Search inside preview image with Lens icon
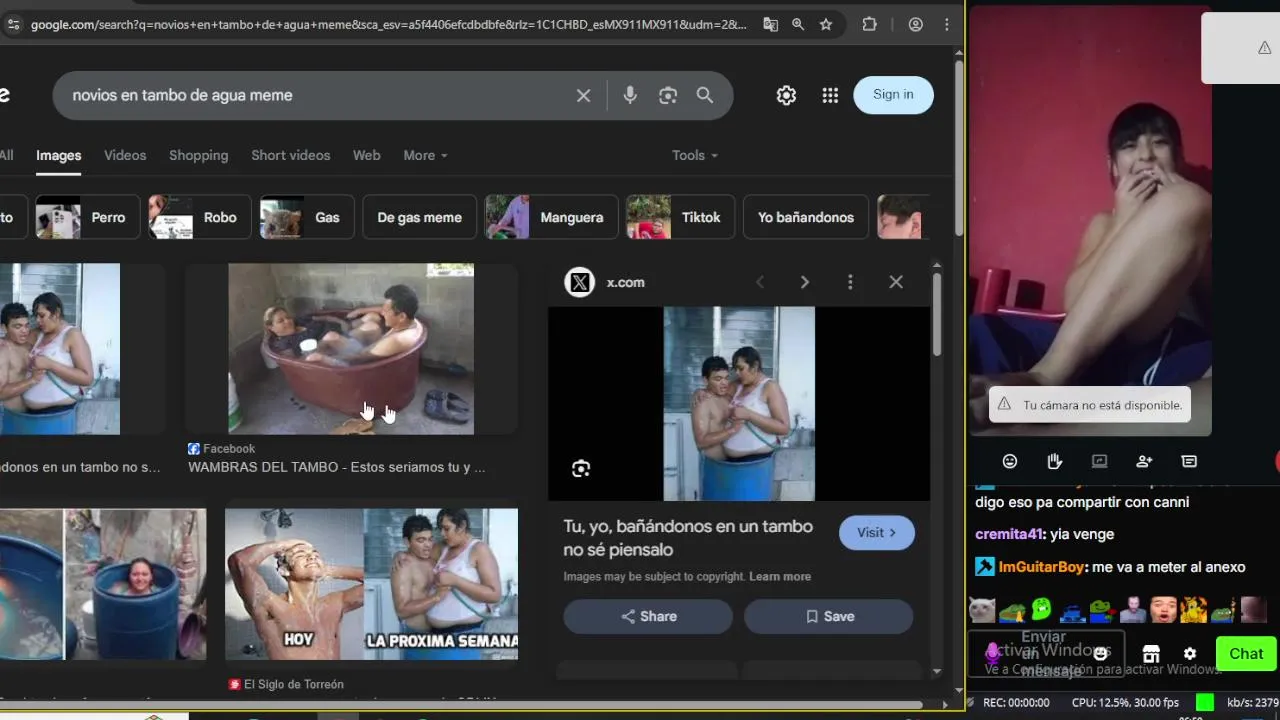This screenshot has width=1280, height=720. pos(581,469)
